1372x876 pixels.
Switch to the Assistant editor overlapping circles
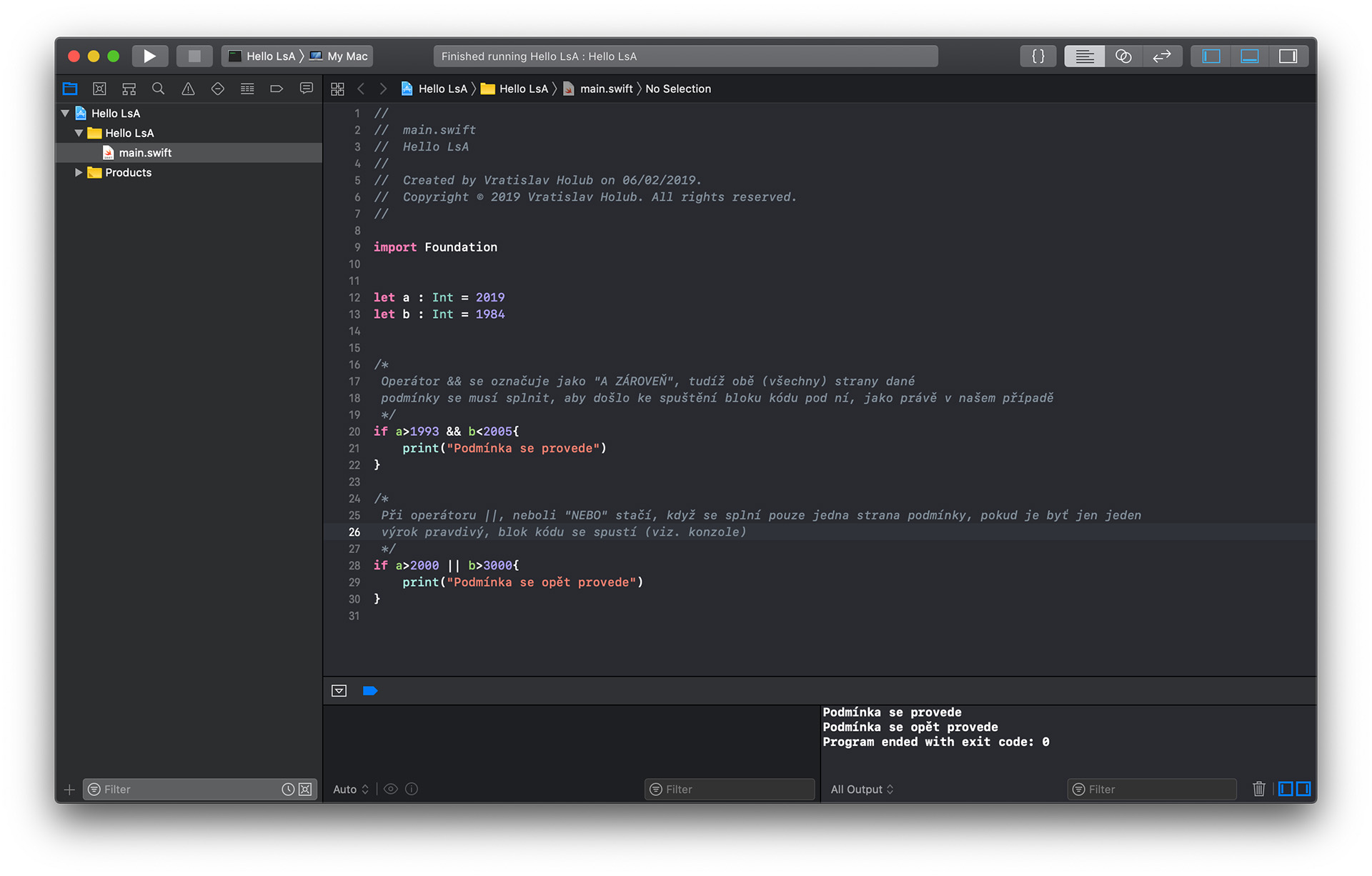point(1123,56)
